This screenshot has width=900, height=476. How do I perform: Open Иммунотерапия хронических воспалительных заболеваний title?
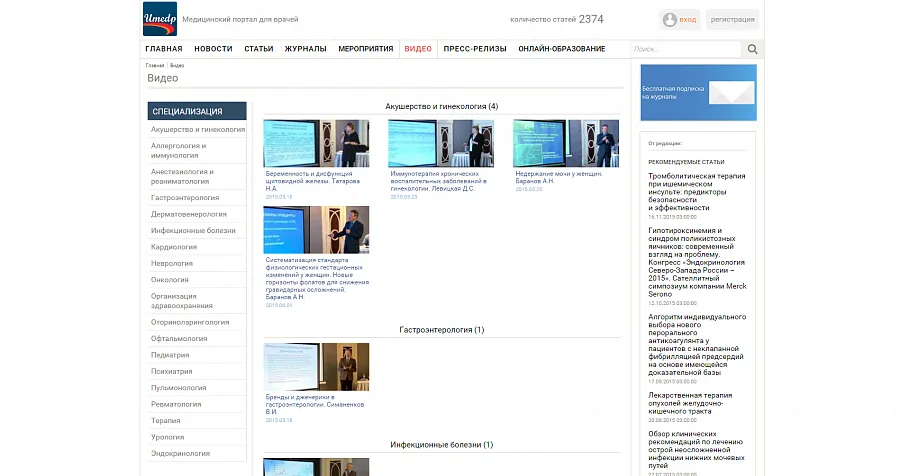point(439,181)
